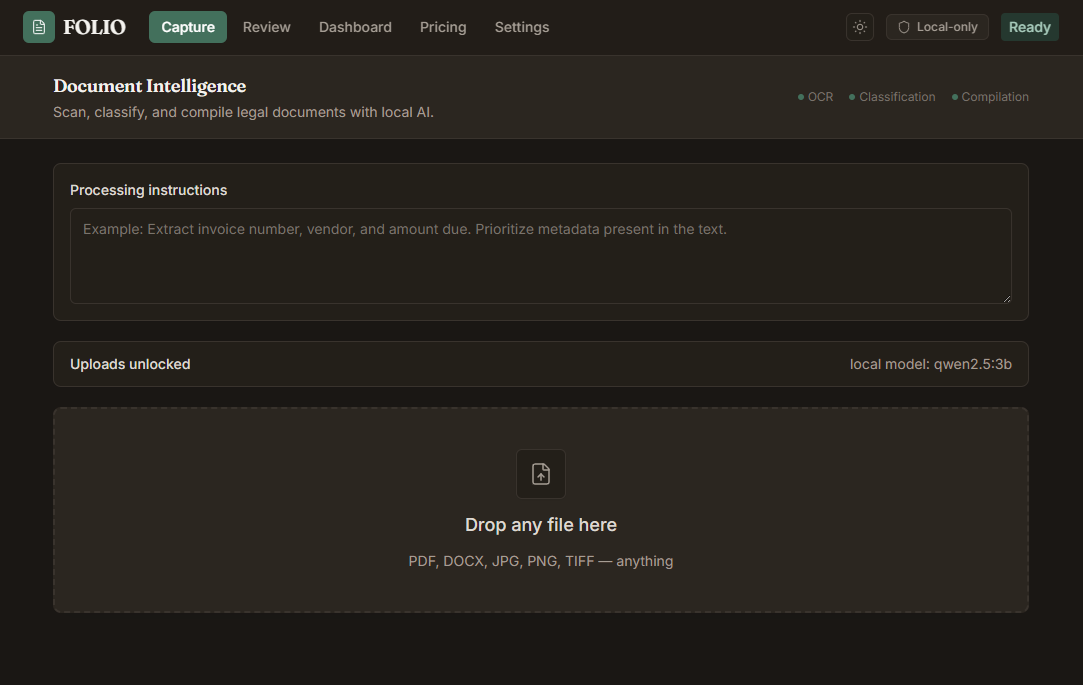Click the FOLIO document logo icon
The height and width of the screenshot is (685, 1083).
point(39,27)
